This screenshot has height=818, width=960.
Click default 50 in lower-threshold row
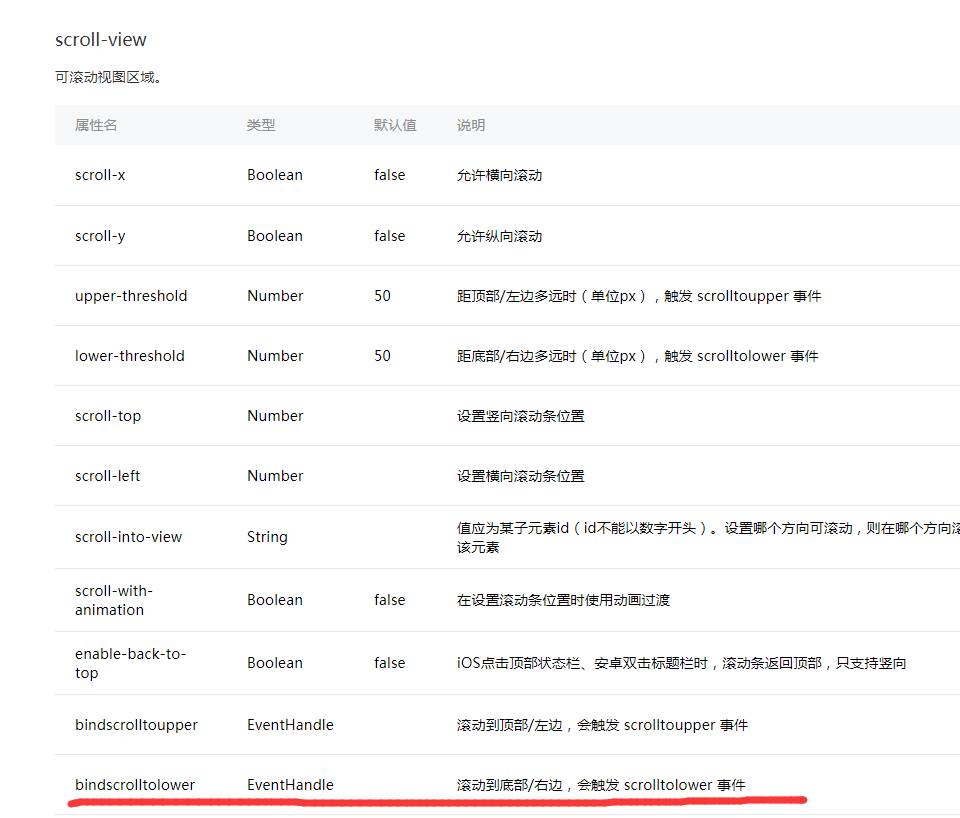pos(382,356)
